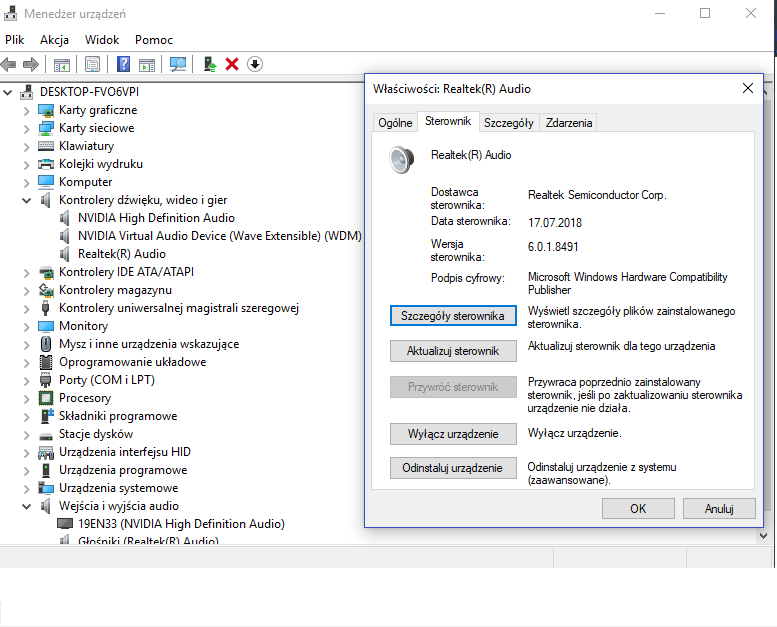Viewport: 777px width, 627px height.
Task: Collapse the DESKTOP-FVO6VPI root node
Action: point(7,92)
